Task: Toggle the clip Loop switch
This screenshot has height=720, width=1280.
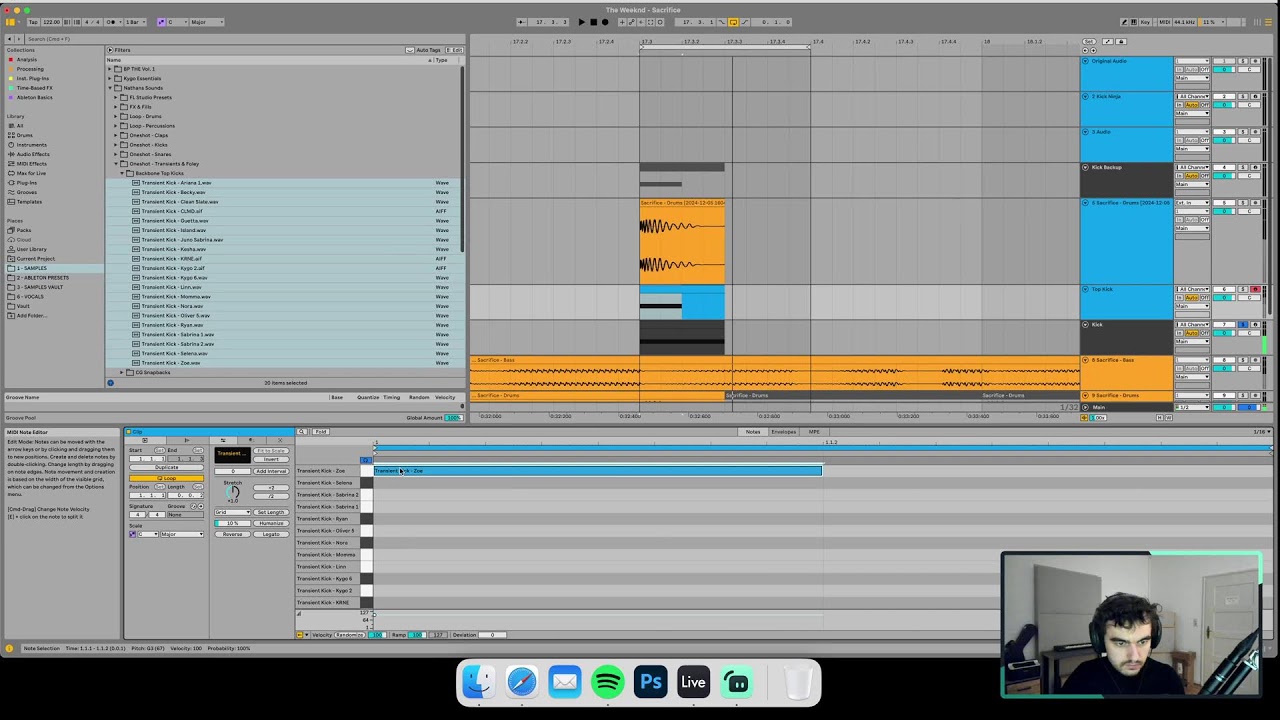Action: tap(166, 479)
